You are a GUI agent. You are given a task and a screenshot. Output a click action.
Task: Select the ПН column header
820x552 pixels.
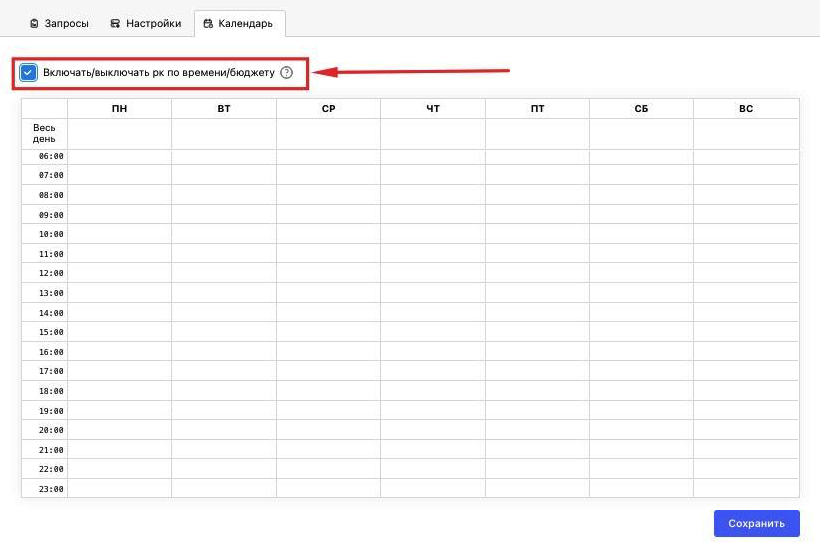click(x=119, y=109)
